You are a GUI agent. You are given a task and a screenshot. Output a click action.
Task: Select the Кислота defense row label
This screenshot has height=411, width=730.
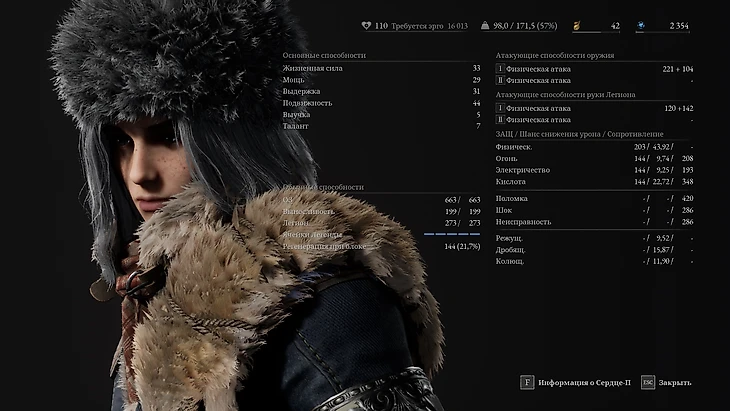(x=510, y=182)
